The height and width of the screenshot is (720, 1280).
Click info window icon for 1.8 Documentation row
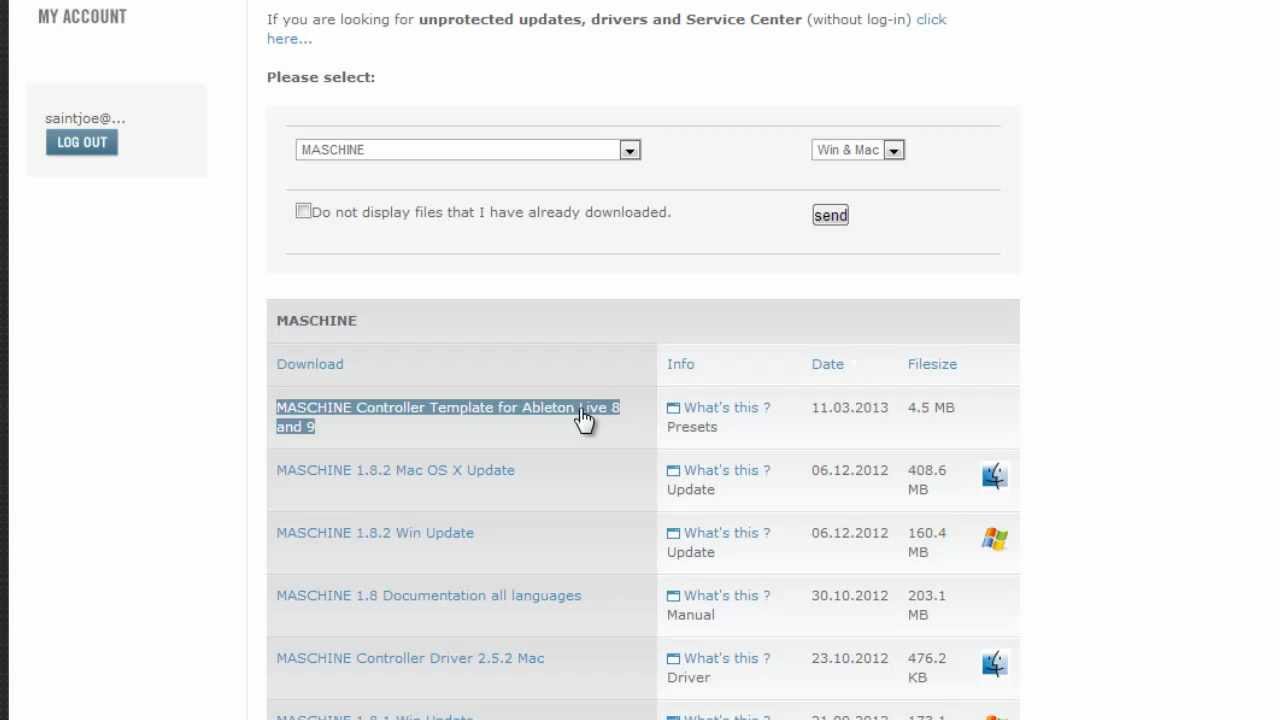coord(673,596)
